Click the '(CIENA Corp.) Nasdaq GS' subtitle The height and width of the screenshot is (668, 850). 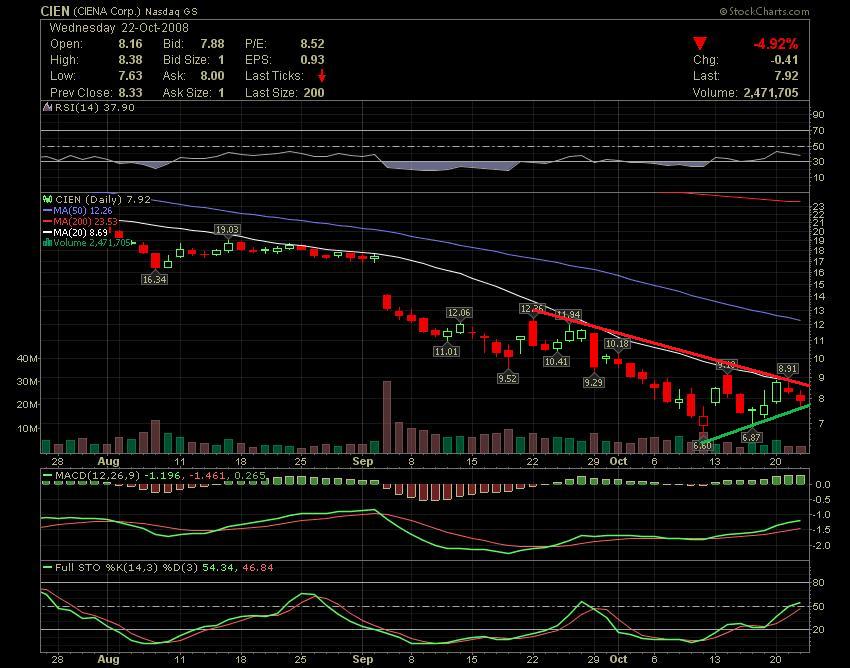click(x=136, y=11)
